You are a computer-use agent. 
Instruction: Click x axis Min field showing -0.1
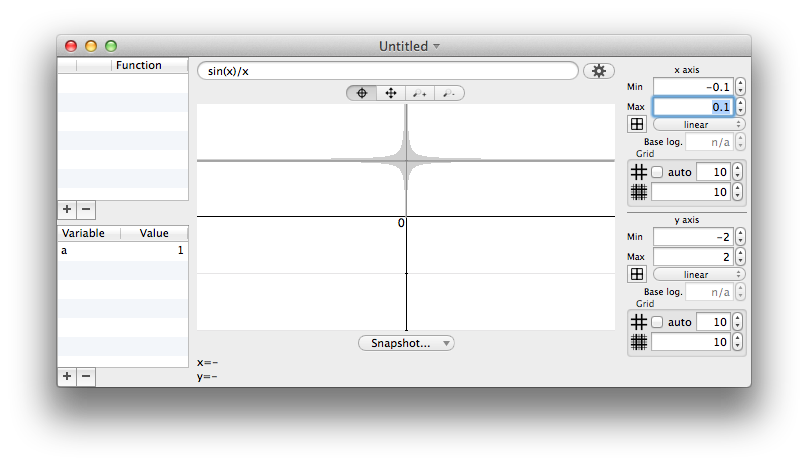click(693, 87)
